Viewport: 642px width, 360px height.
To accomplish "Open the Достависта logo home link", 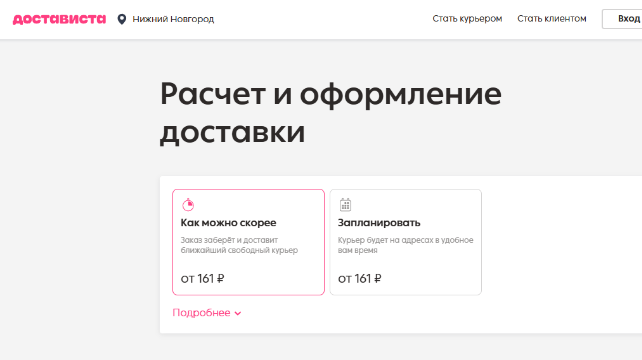I will [59, 19].
